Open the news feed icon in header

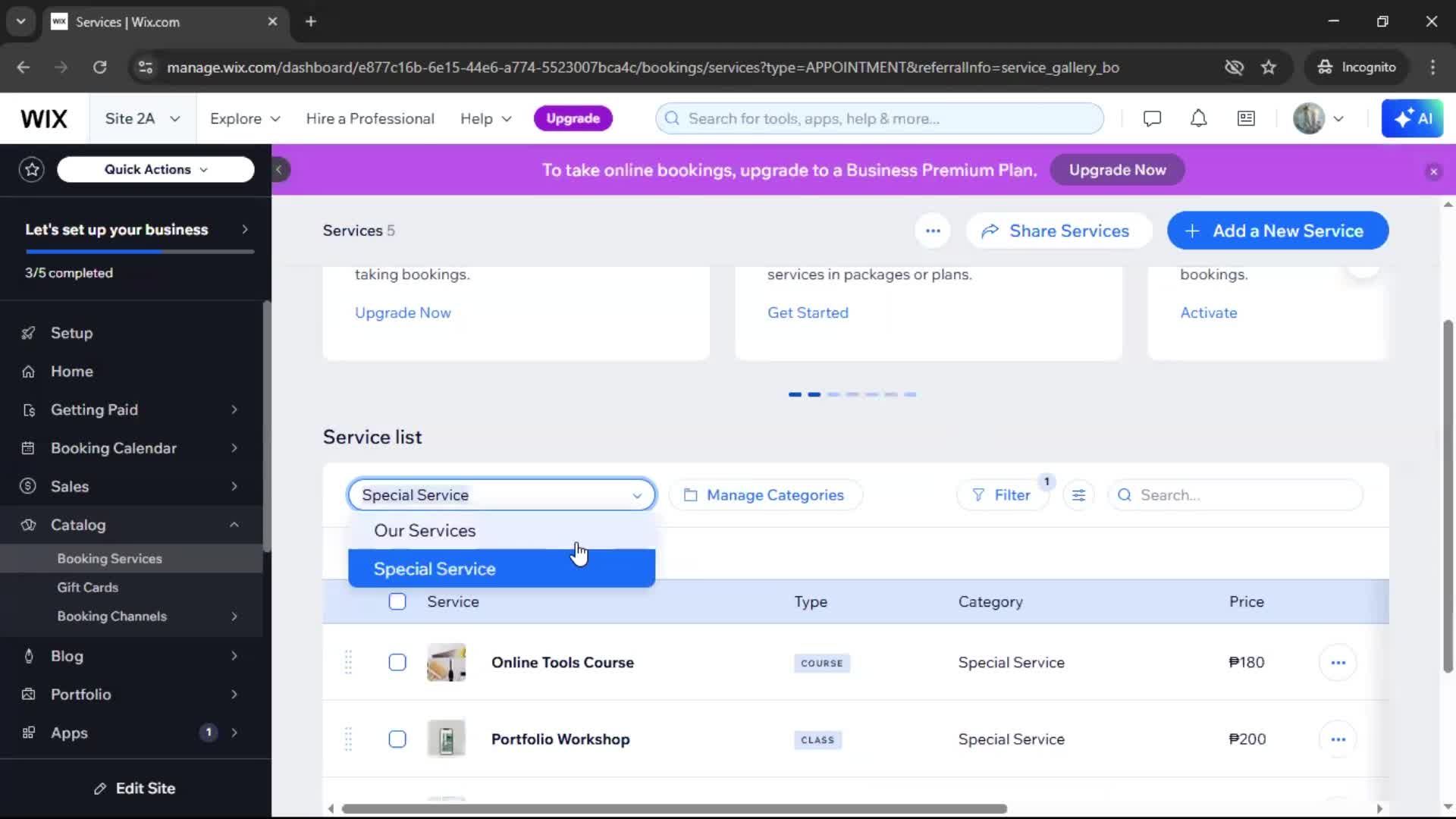click(x=1246, y=118)
